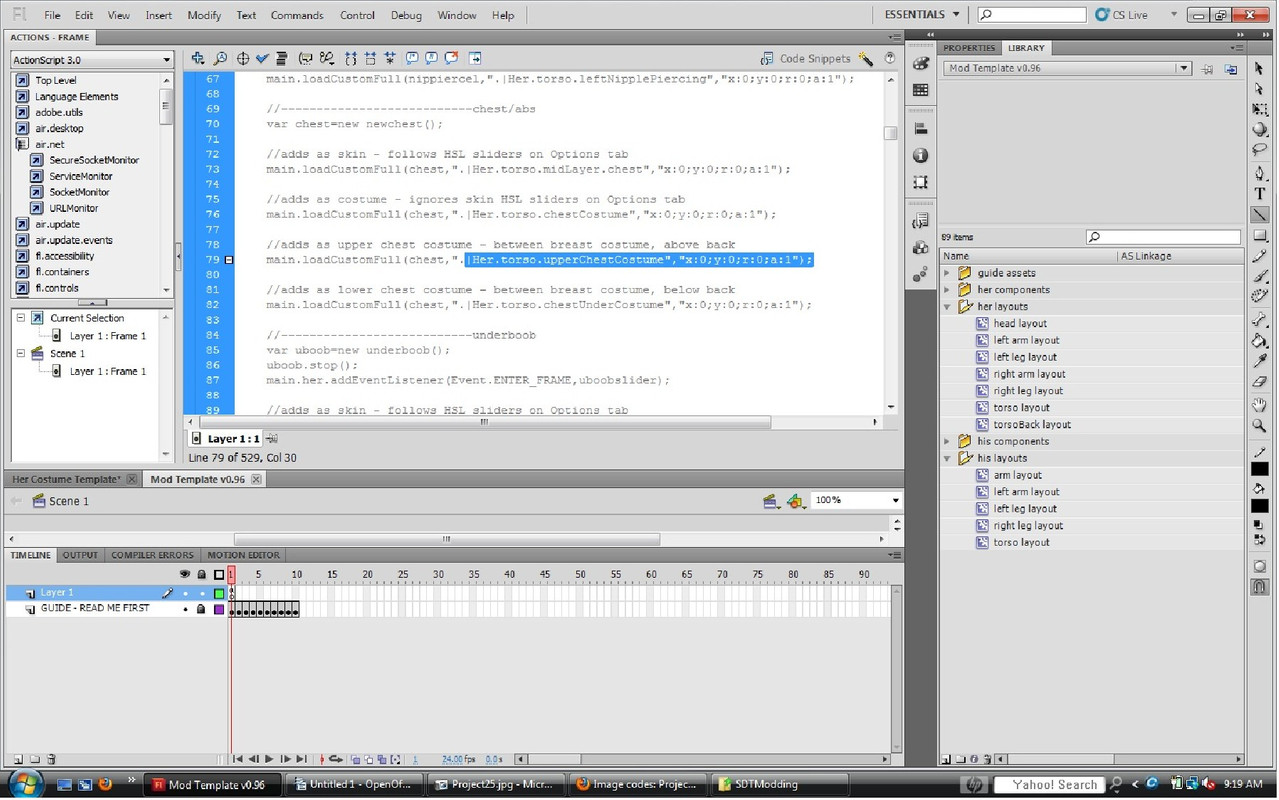This screenshot has width=1279, height=800.
Task: Open the Code Snippets panel
Action: 806,59
